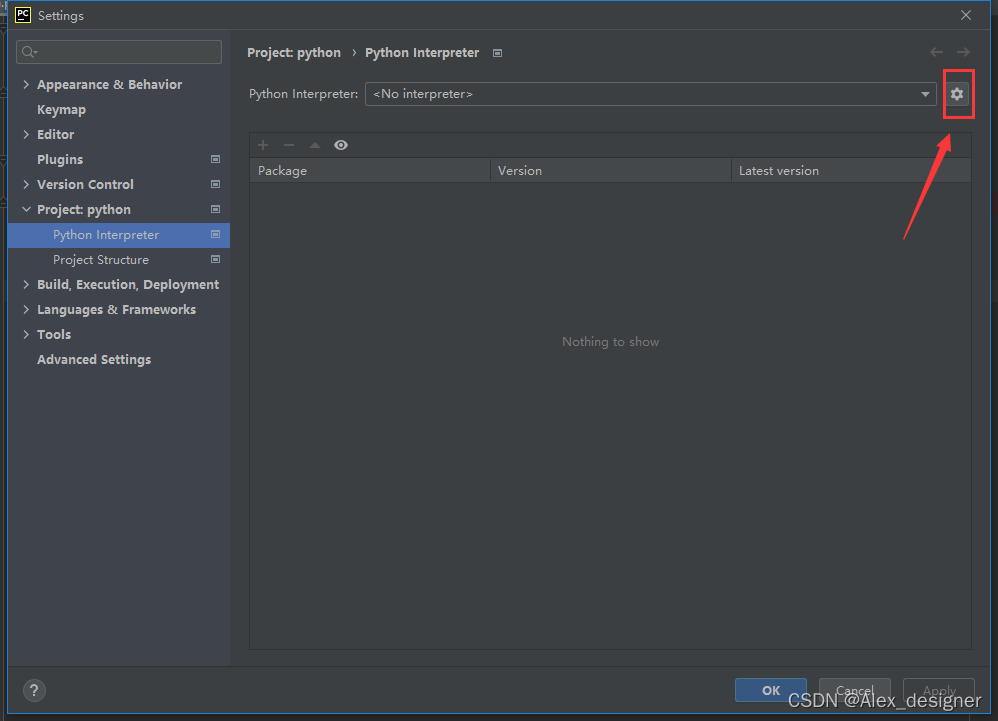Click the settings search field
The image size is (998, 721).
click(x=119, y=52)
